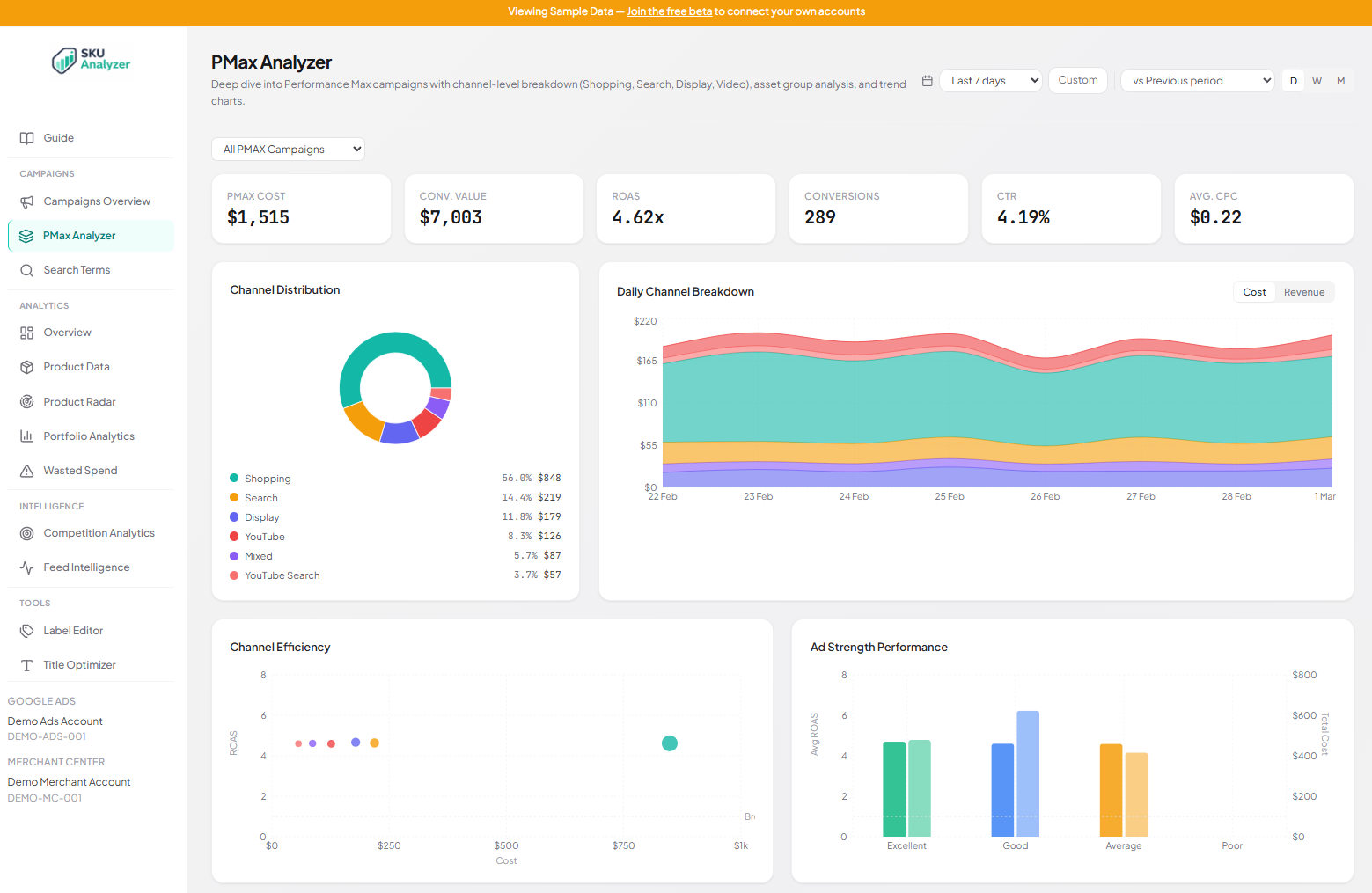The height and width of the screenshot is (893, 1372).
Task: Open Product Data from the Analytics sidebar
Action: click(26, 367)
